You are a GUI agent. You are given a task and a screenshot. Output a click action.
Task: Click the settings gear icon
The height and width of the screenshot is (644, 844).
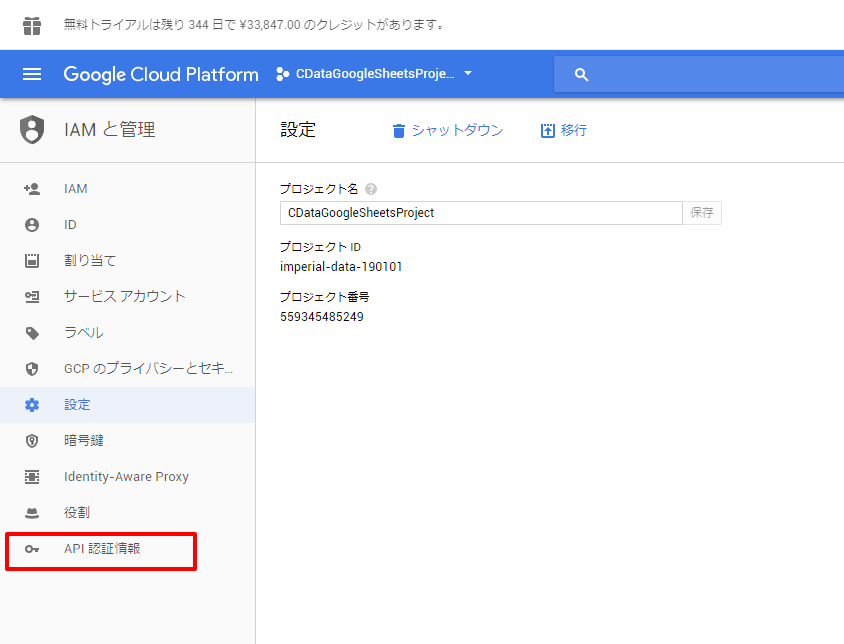pyautogui.click(x=32, y=405)
